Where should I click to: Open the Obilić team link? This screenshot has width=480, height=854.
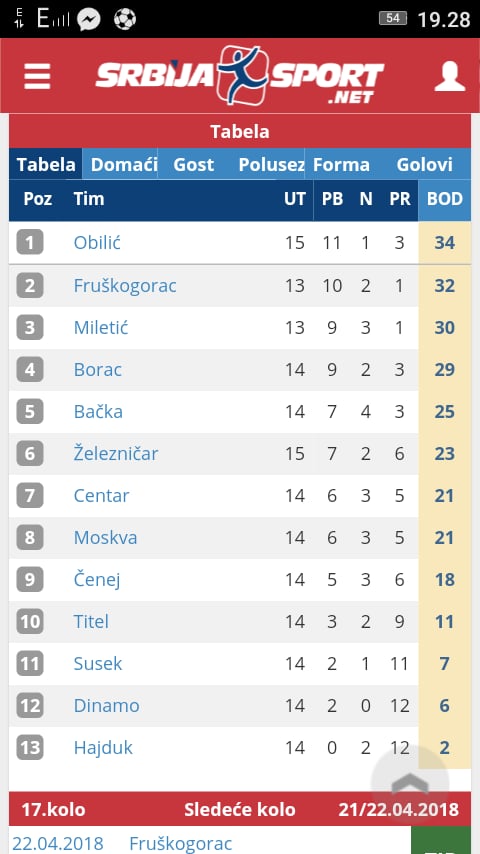97,242
